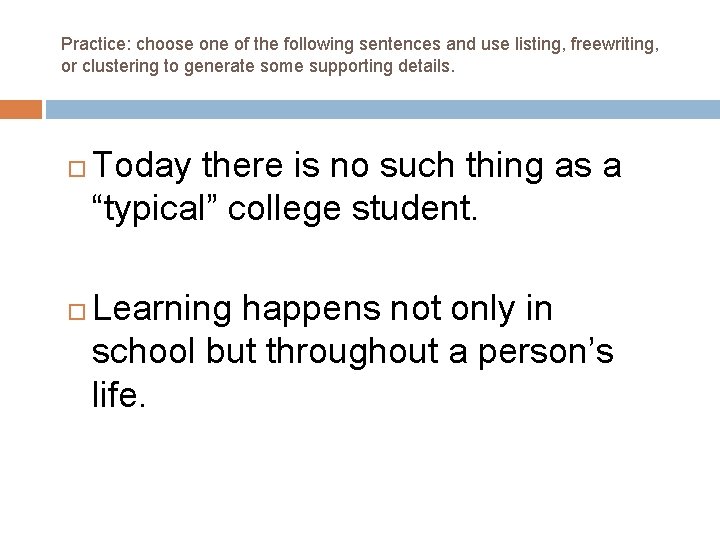Click the word "happens" in second bullet
This screenshot has height=540, width=720.
[311, 310]
